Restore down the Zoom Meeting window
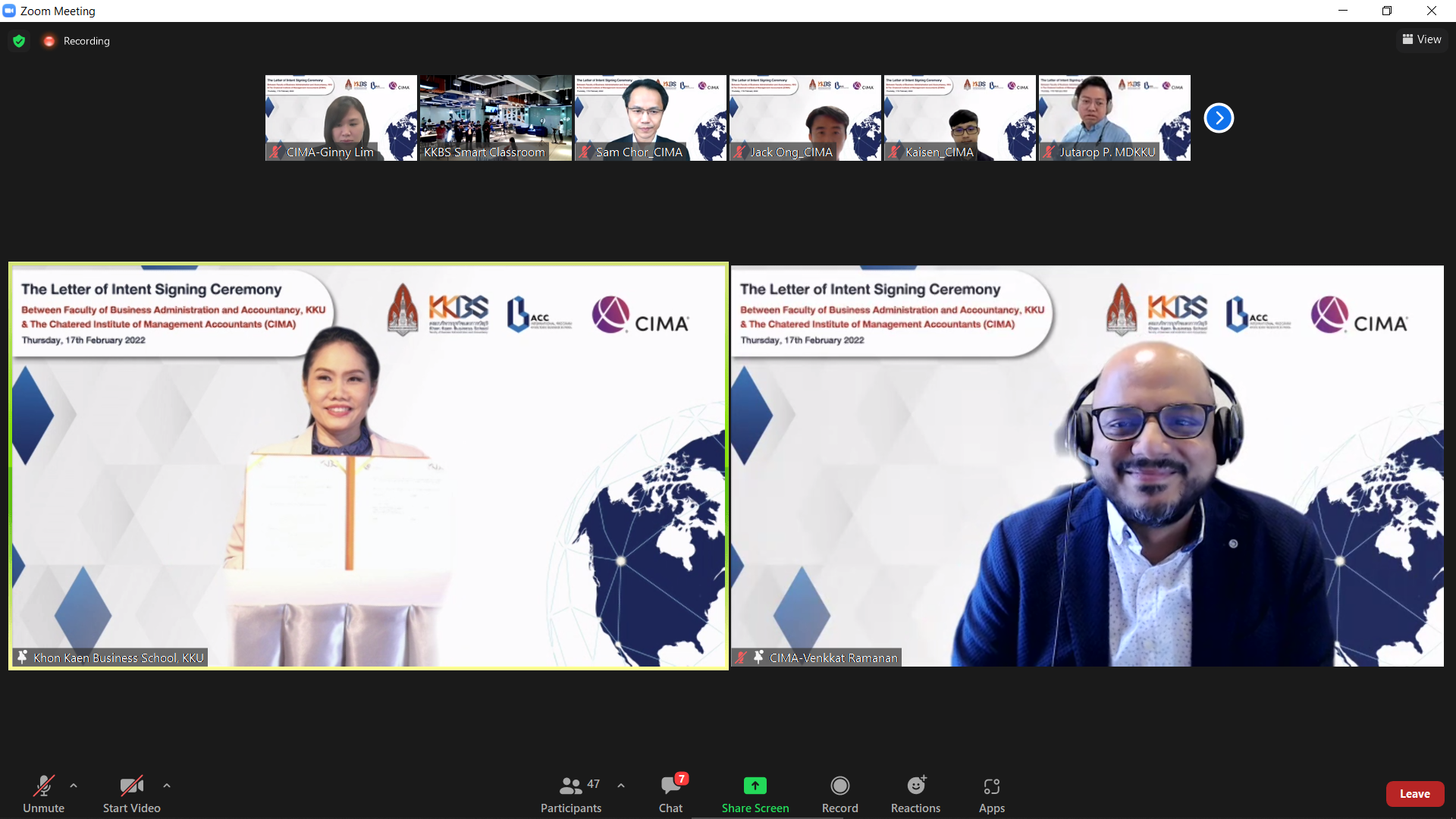Screen dimensions: 1456x819 [1387, 11]
